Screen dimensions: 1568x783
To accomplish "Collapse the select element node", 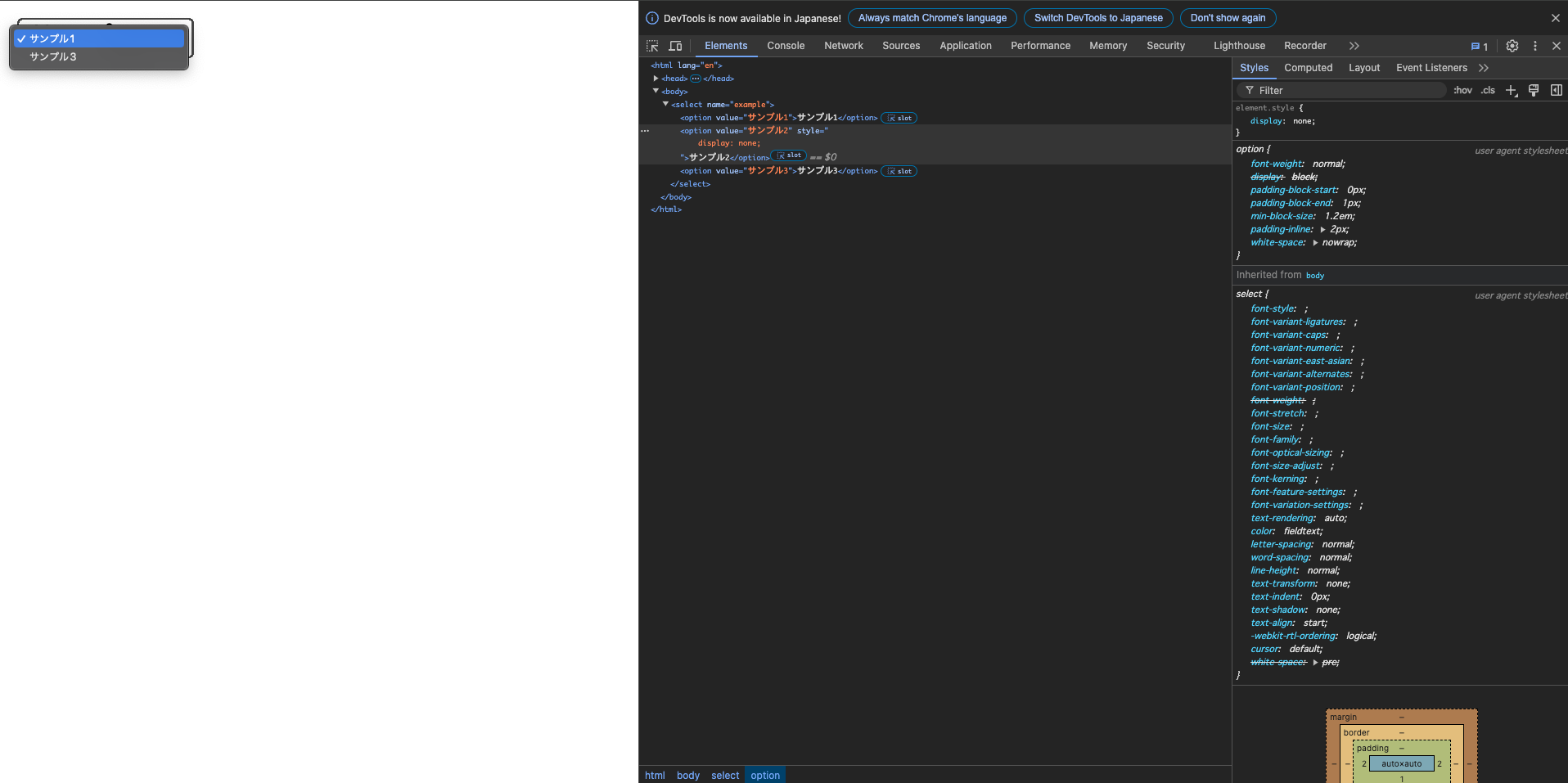I will [665, 104].
